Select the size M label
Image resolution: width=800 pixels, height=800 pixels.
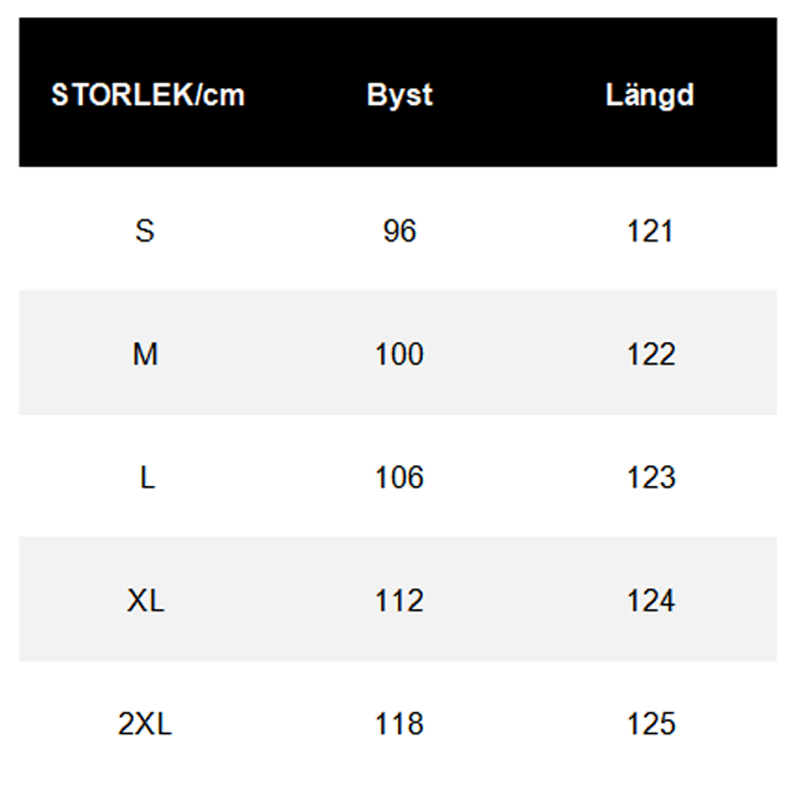[x=146, y=354]
